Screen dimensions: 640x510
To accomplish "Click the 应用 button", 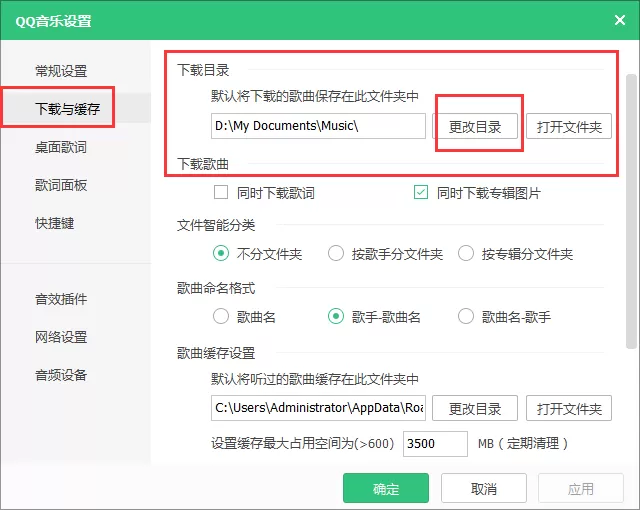I will [581, 488].
